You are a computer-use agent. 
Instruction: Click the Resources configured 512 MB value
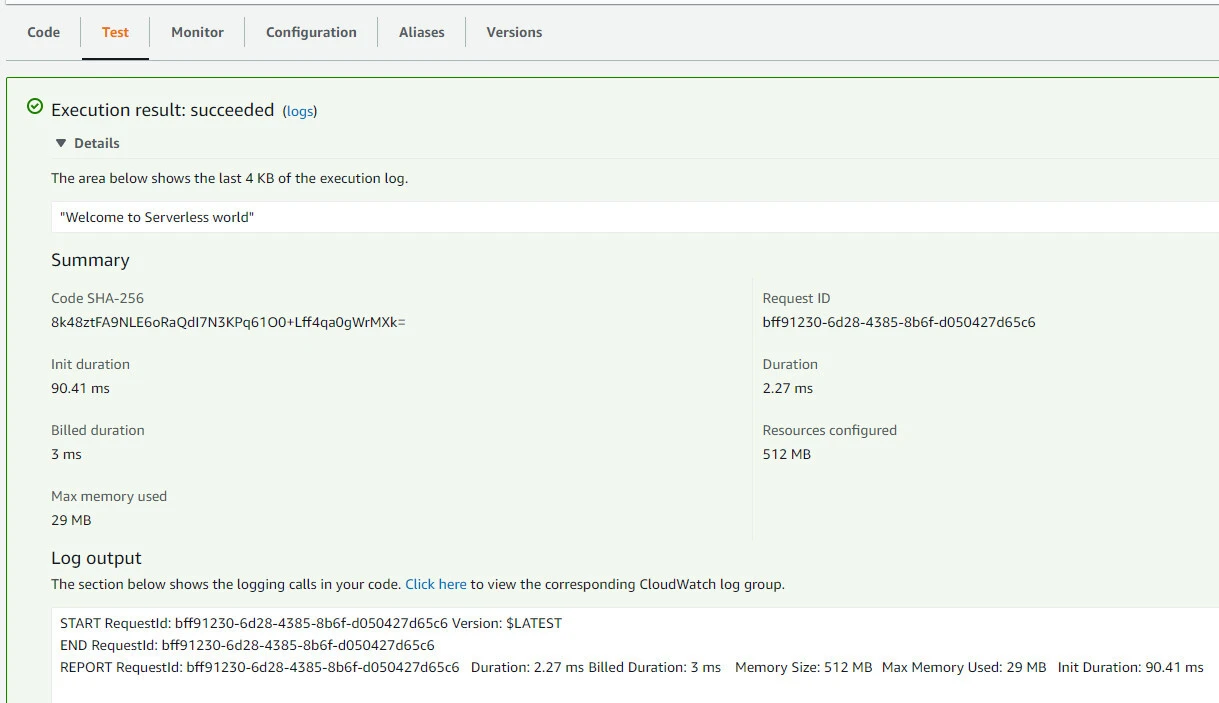(786, 454)
